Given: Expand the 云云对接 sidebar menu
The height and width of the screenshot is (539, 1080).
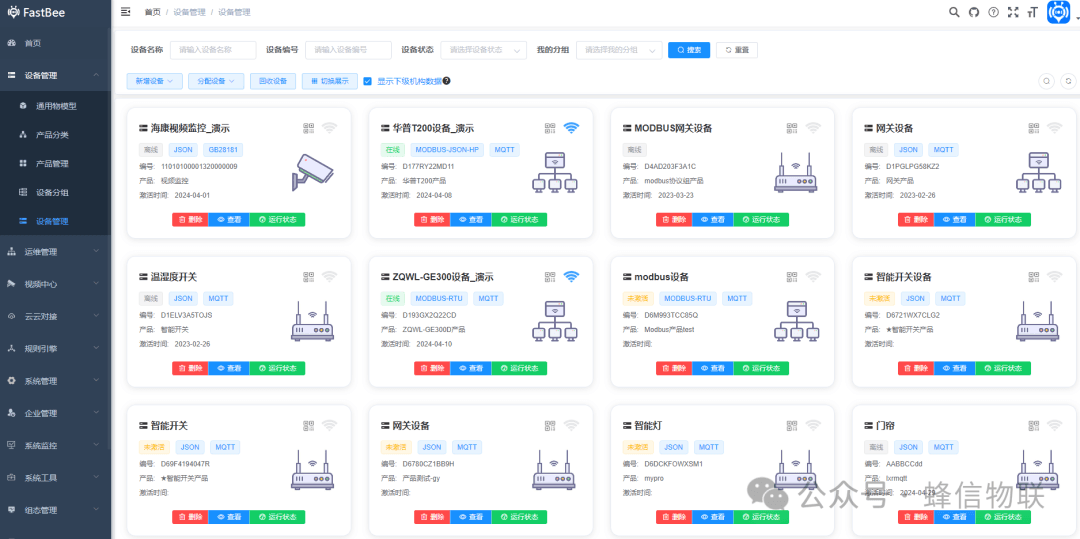Looking at the screenshot, I should point(55,316).
